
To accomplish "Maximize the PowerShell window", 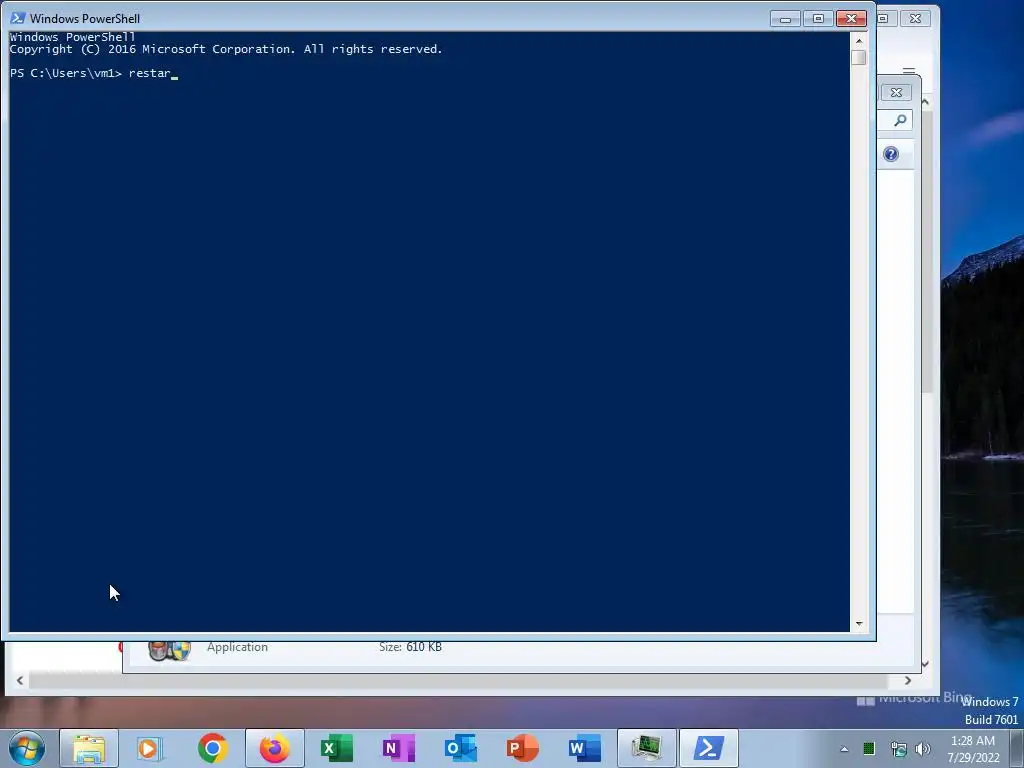I will tap(818, 18).
